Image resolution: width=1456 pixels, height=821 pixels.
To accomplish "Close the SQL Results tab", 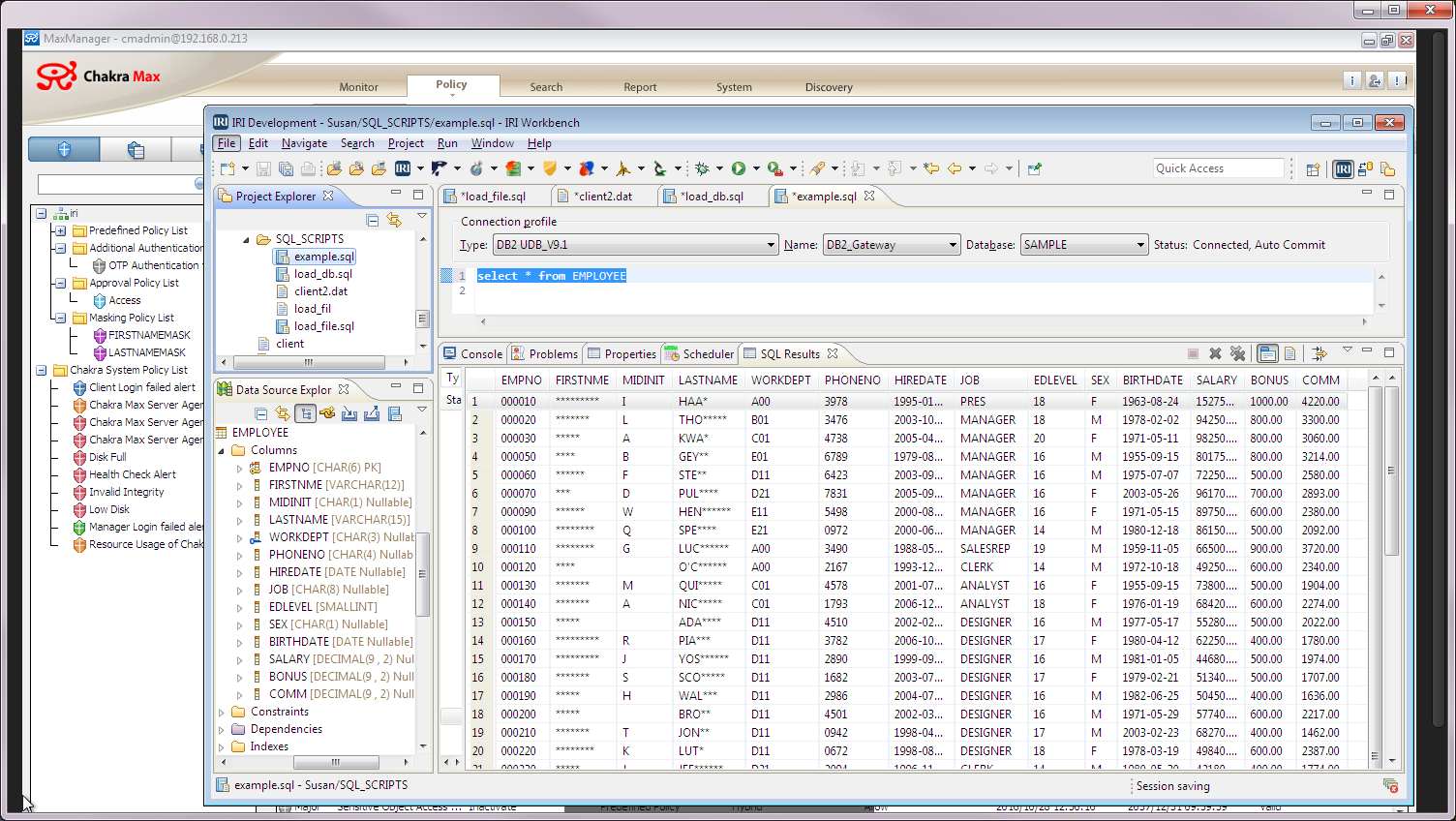I will [x=833, y=353].
